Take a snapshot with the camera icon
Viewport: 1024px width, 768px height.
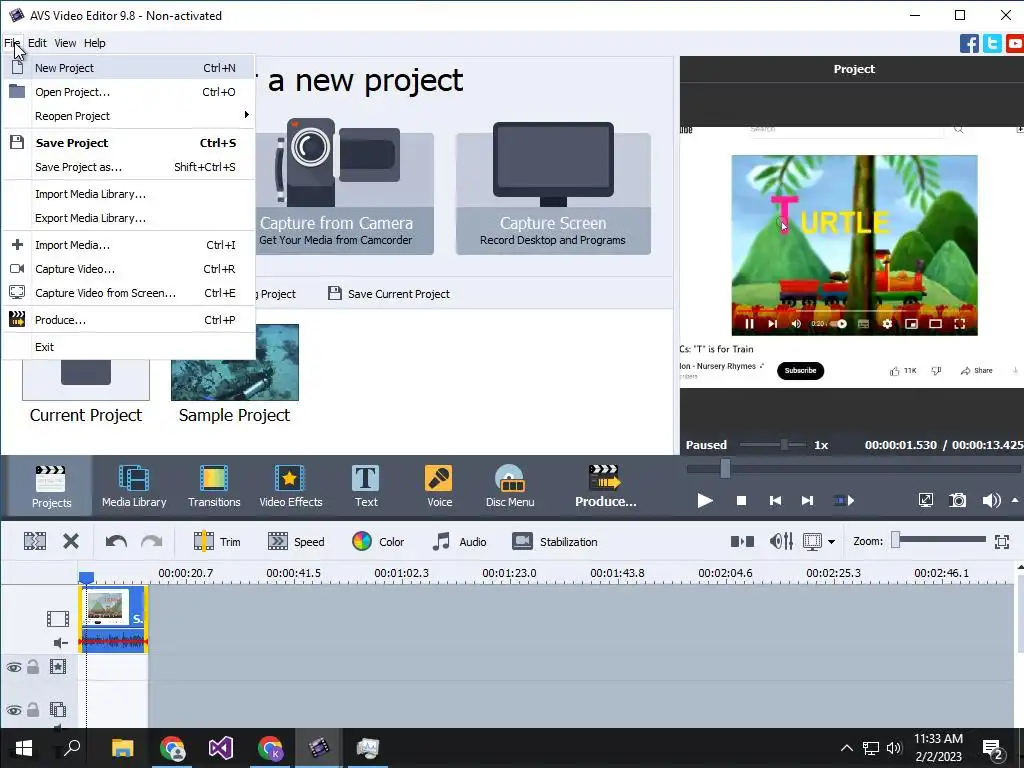click(x=957, y=500)
